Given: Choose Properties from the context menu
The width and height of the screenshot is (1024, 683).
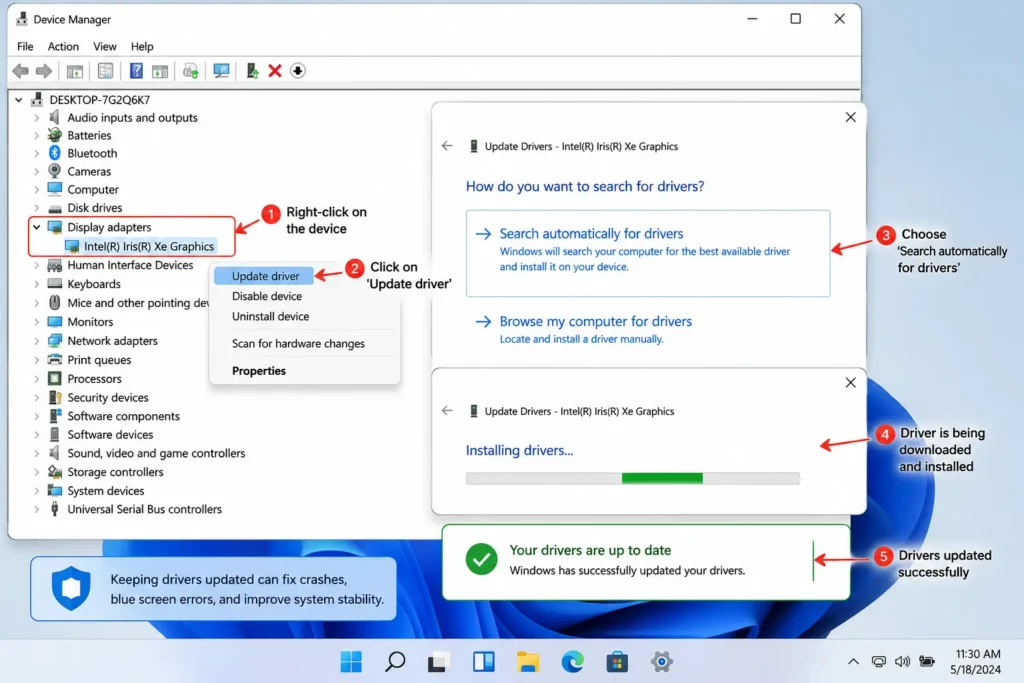Looking at the screenshot, I should (259, 371).
